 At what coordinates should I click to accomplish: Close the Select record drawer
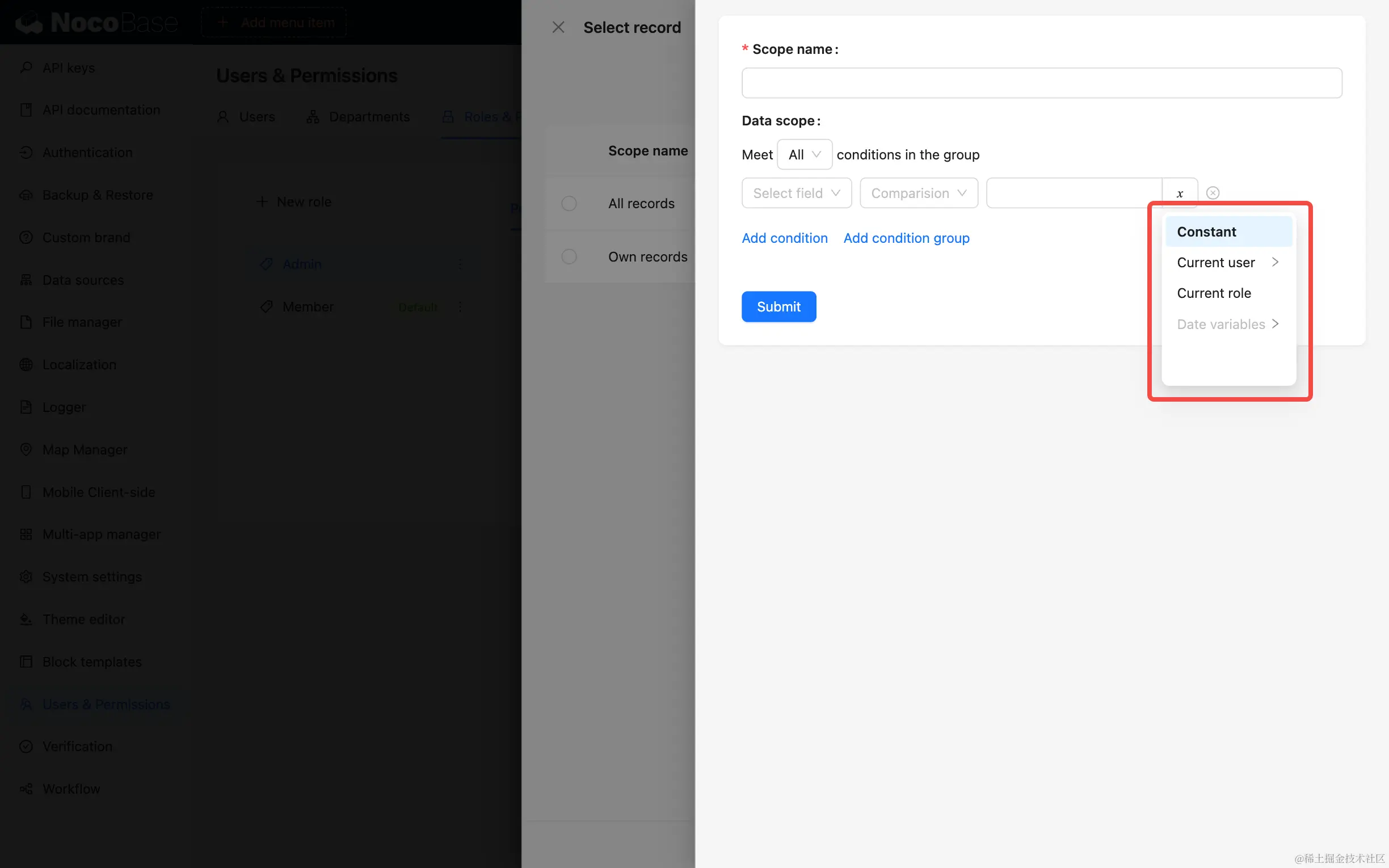pyautogui.click(x=558, y=27)
